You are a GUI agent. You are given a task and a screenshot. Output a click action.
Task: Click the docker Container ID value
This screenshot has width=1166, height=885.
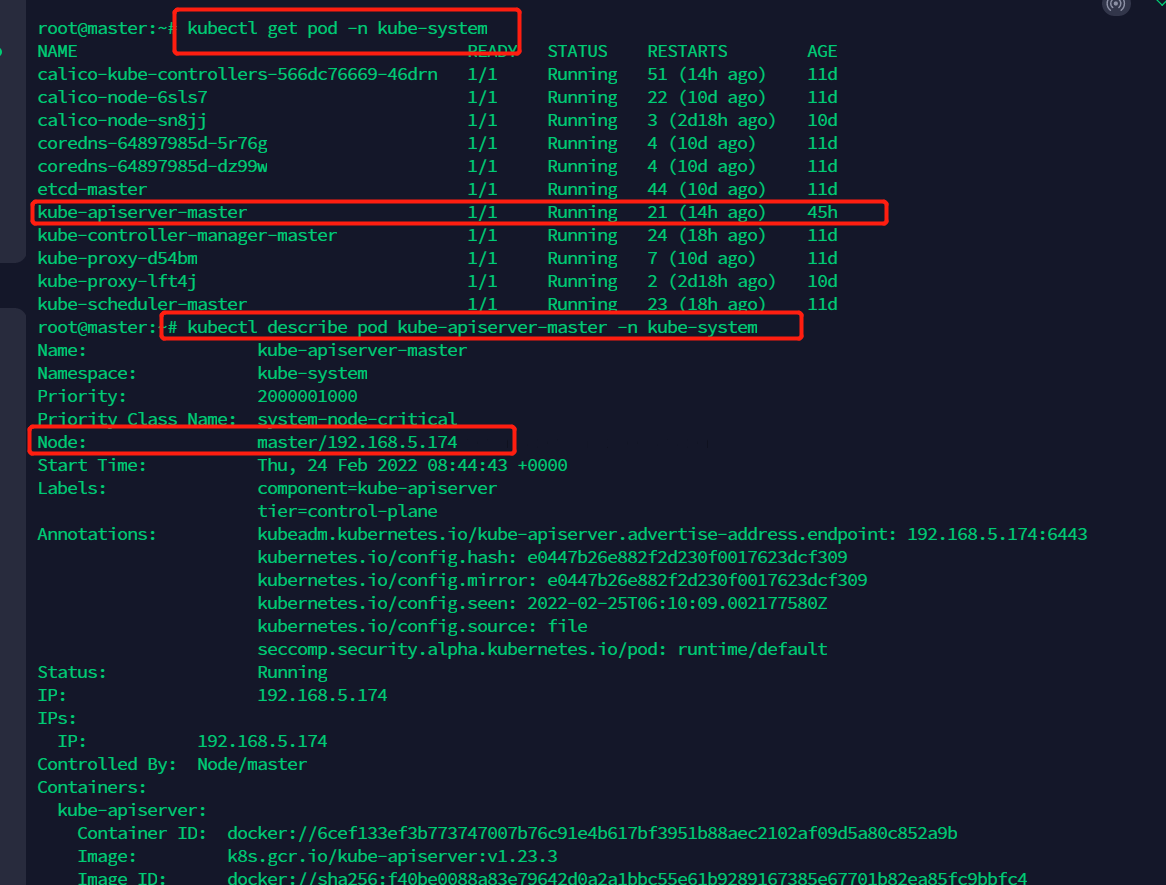coord(592,833)
